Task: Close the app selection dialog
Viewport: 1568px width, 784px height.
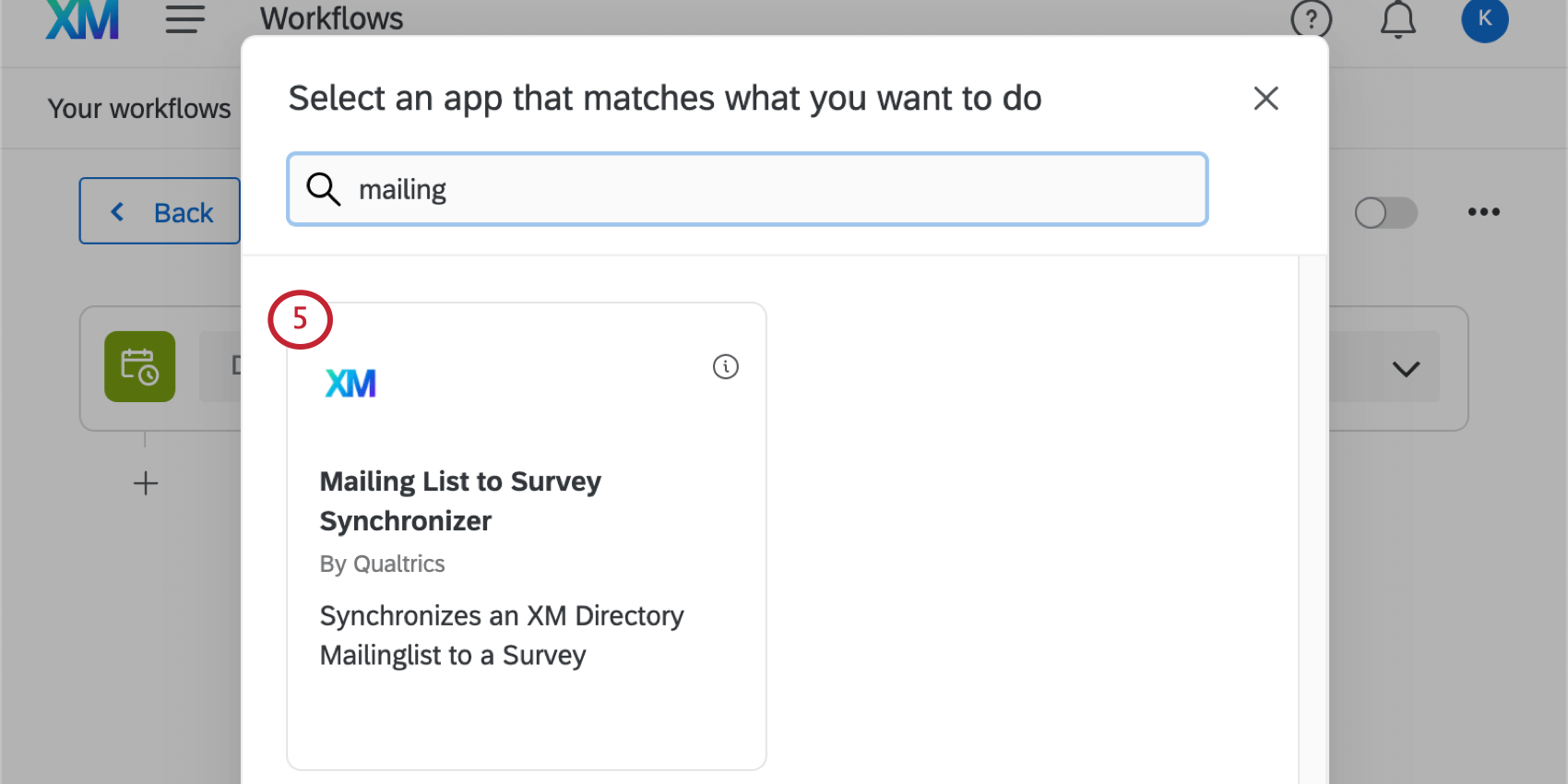Action: [1265, 98]
